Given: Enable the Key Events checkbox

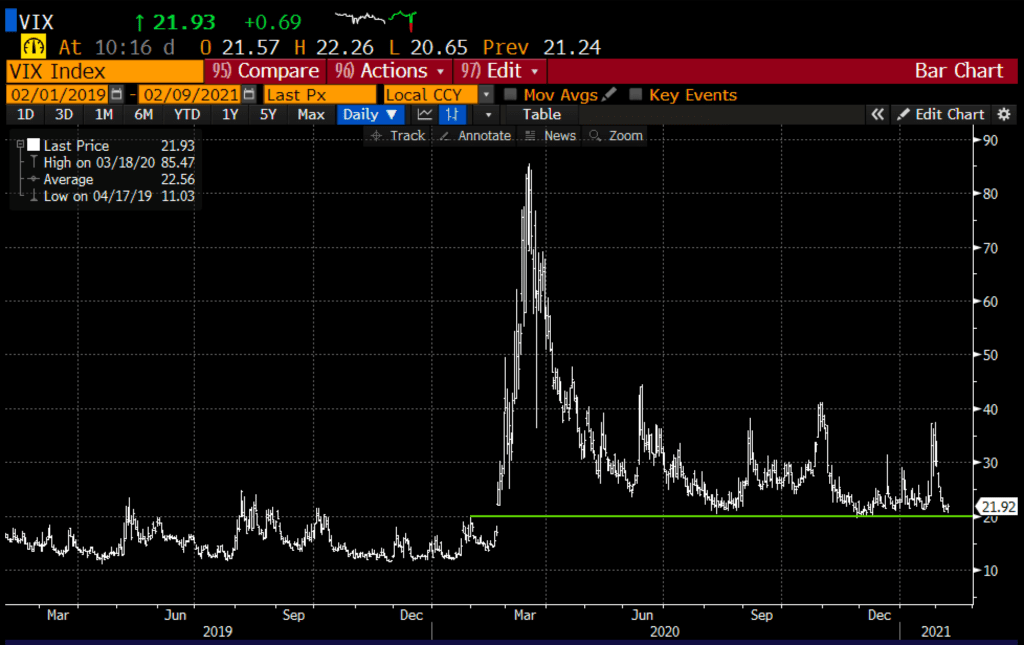Looking at the screenshot, I should click(636, 95).
